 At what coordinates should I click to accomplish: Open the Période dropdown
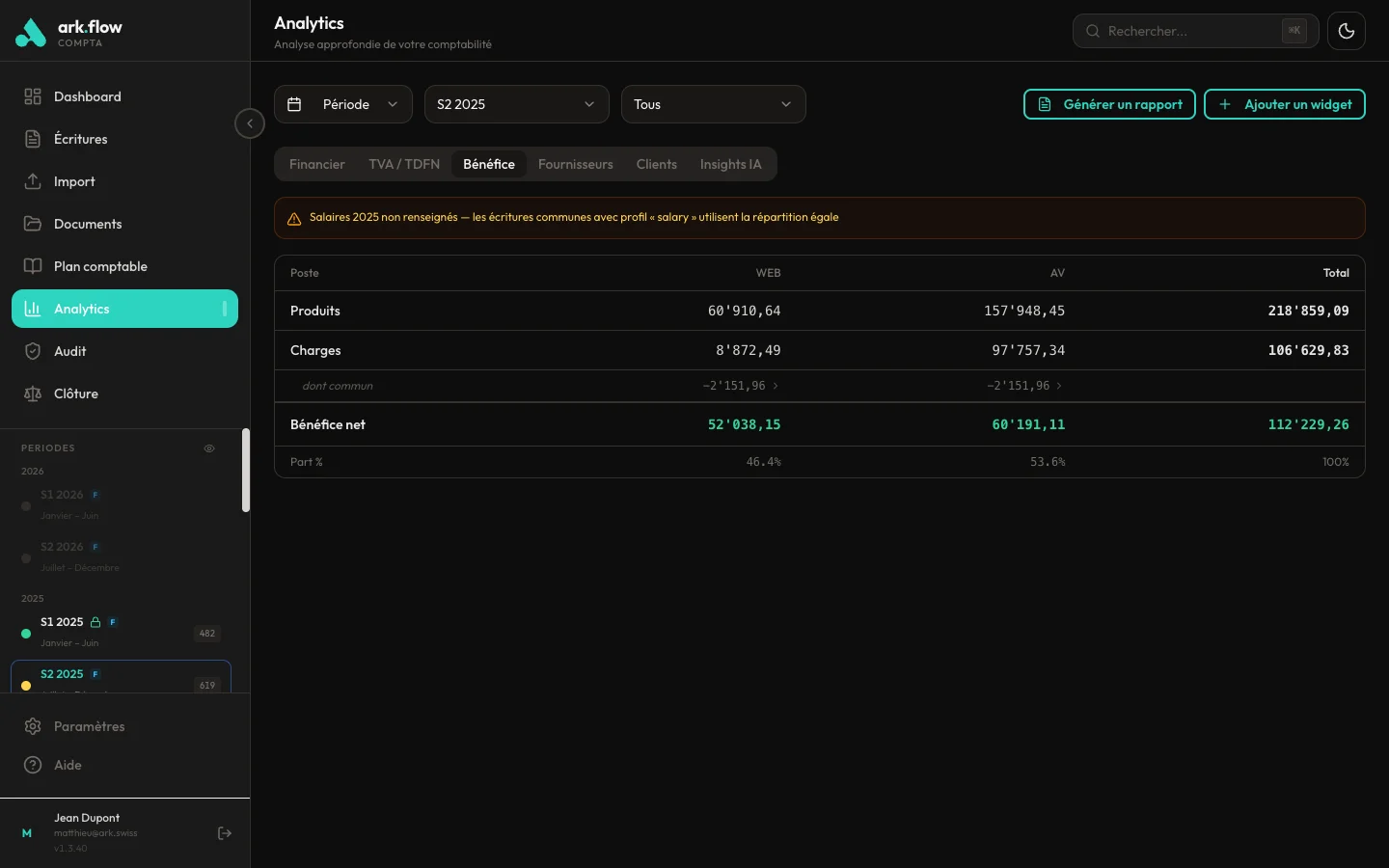point(342,104)
